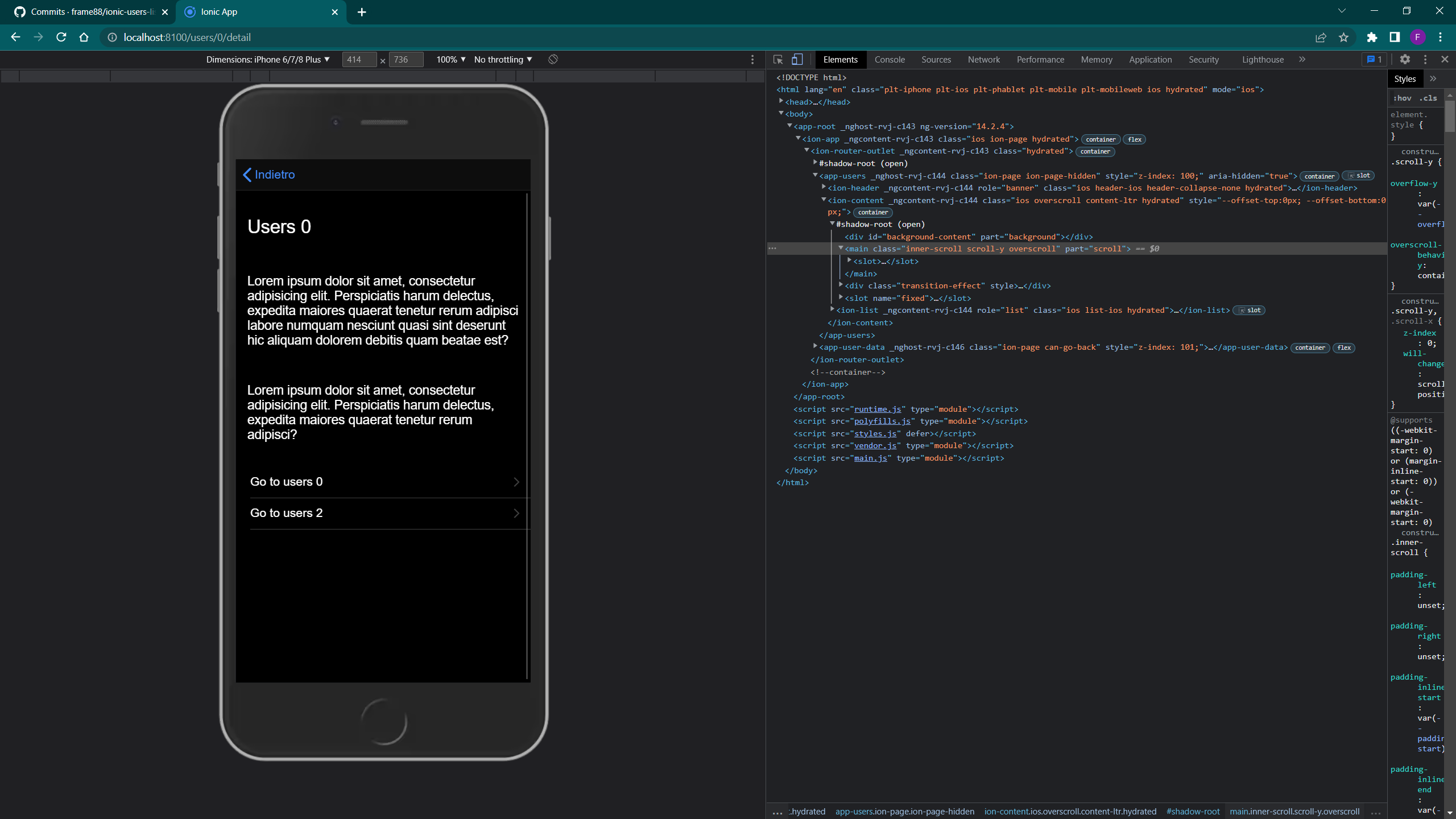Open the DevTools three-dot menu
The width and height of the screenshot is (1456, 819).
[1426, 59]
